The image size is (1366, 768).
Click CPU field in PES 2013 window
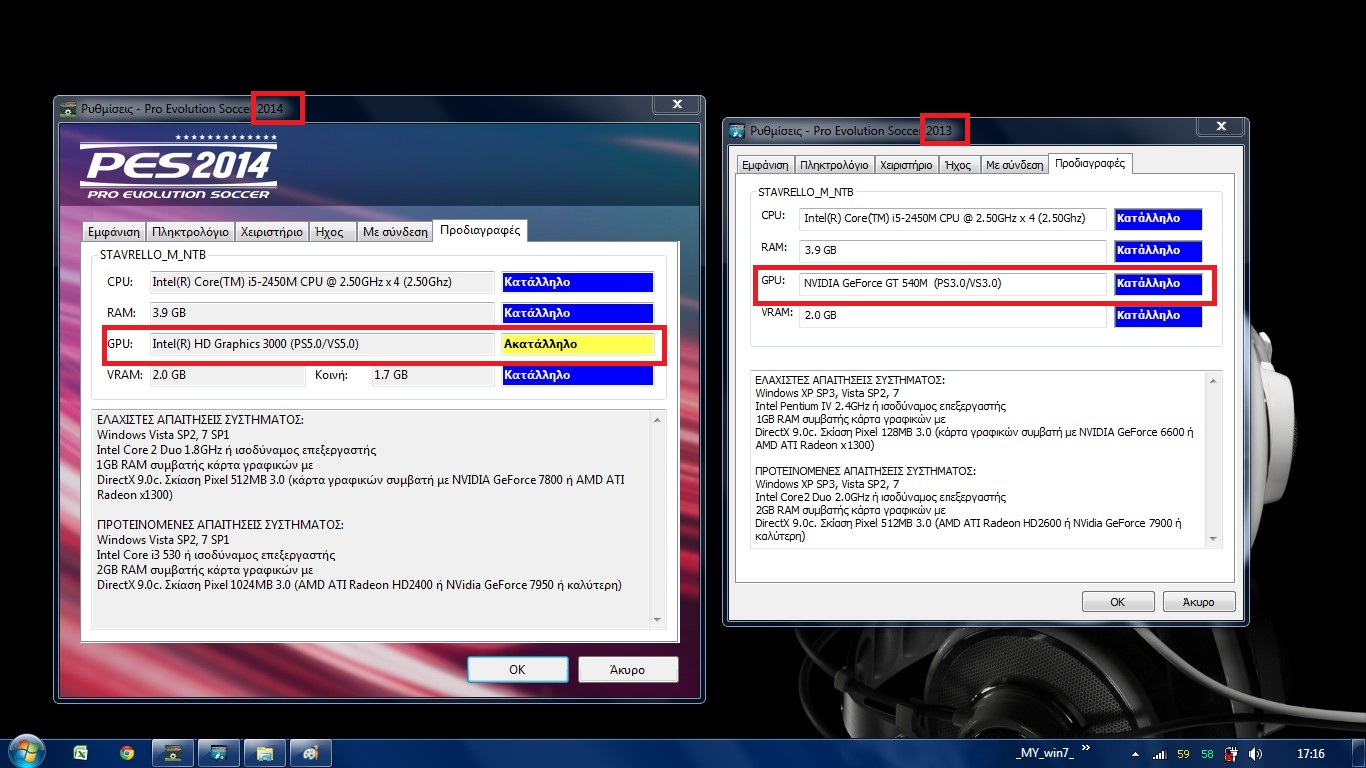(953, 218)
